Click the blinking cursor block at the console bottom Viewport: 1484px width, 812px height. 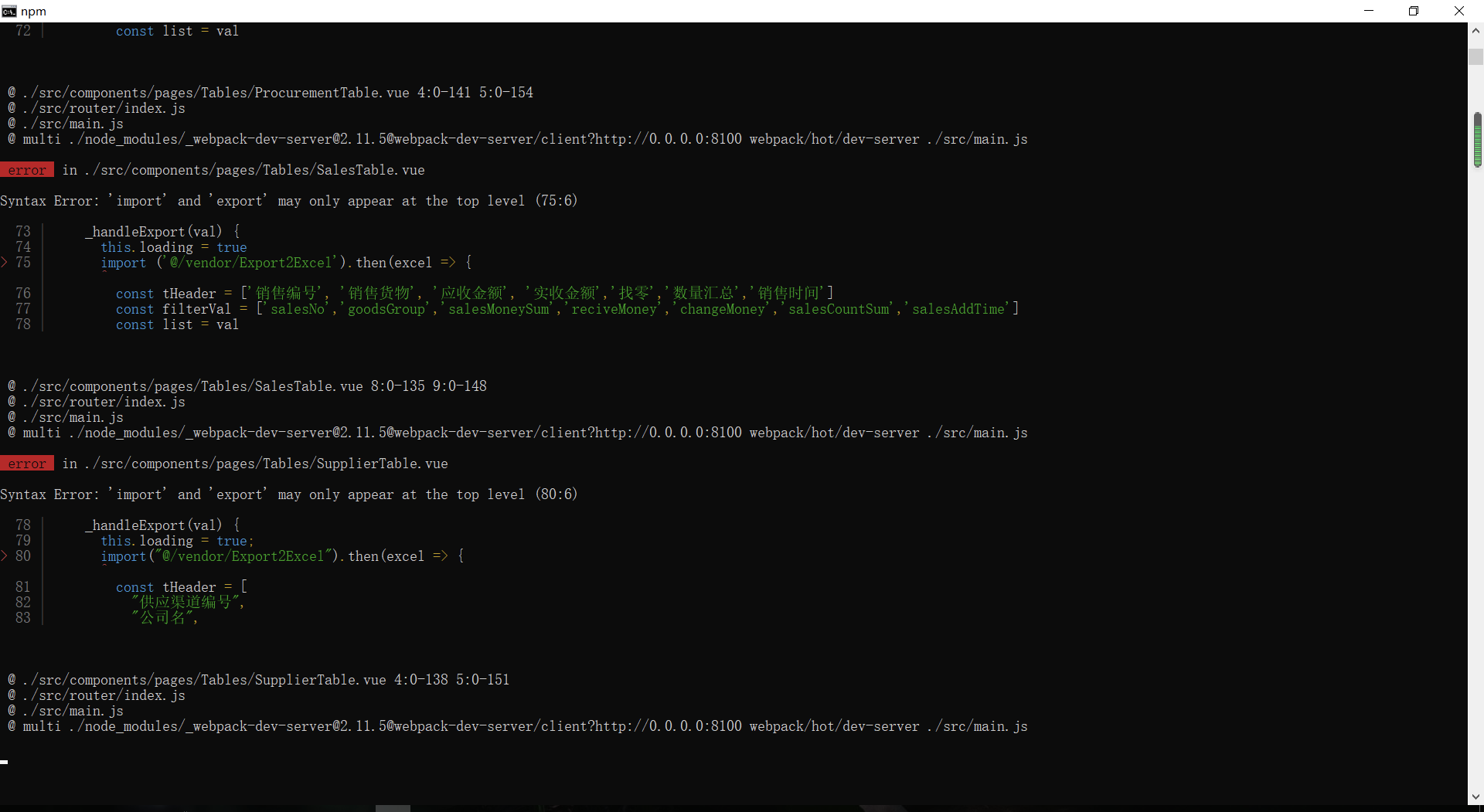pos(3,762)
